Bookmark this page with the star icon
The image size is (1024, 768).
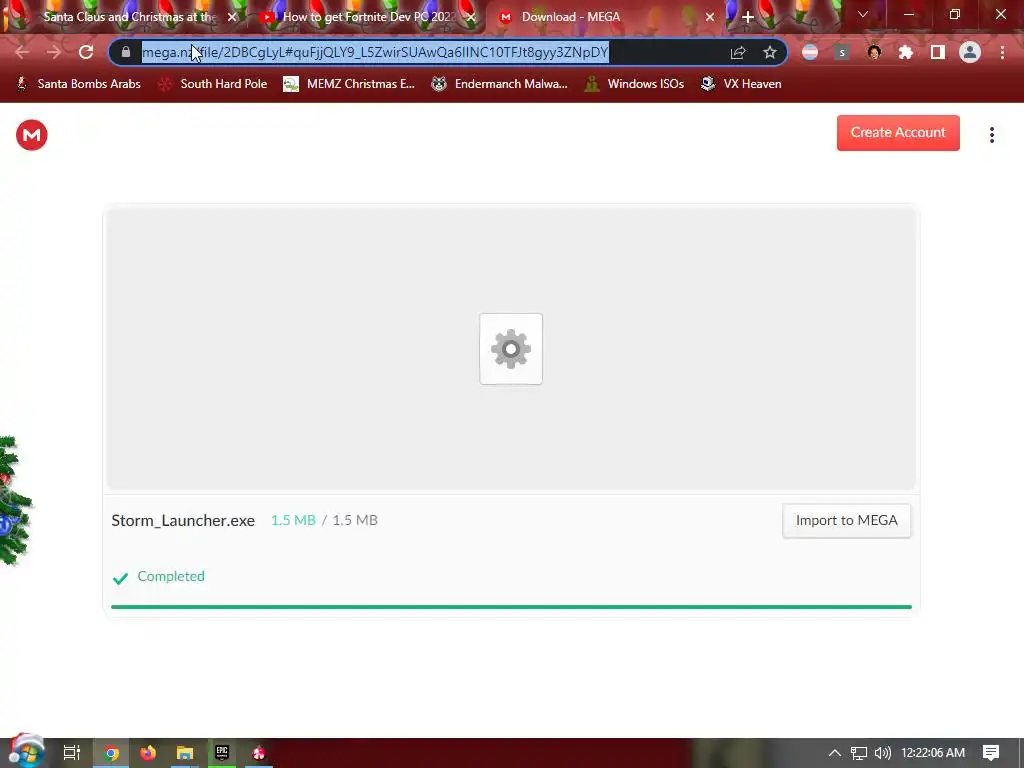click(x=770, y=52)
